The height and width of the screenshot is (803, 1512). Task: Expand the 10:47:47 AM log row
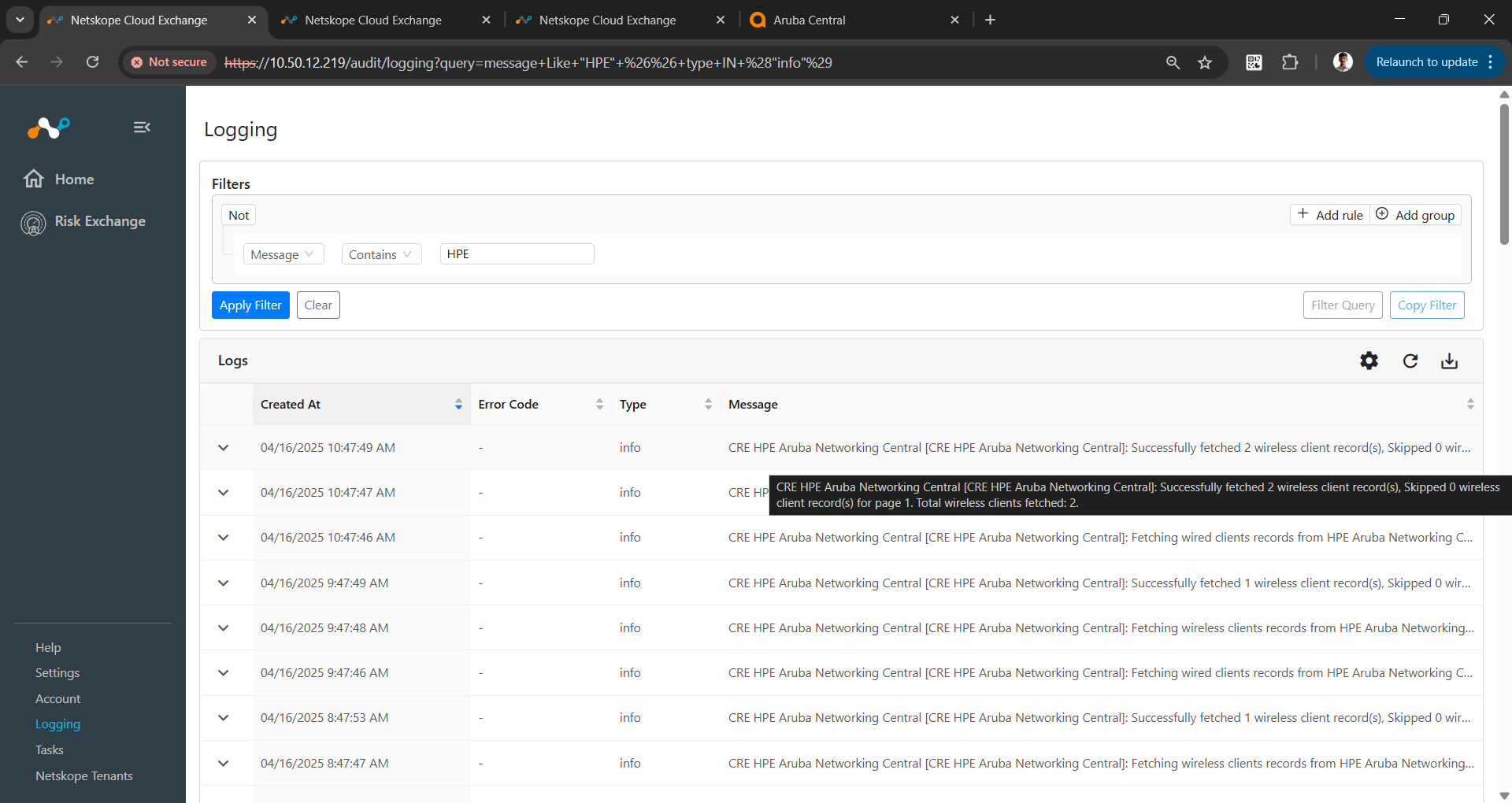point(224,493)
